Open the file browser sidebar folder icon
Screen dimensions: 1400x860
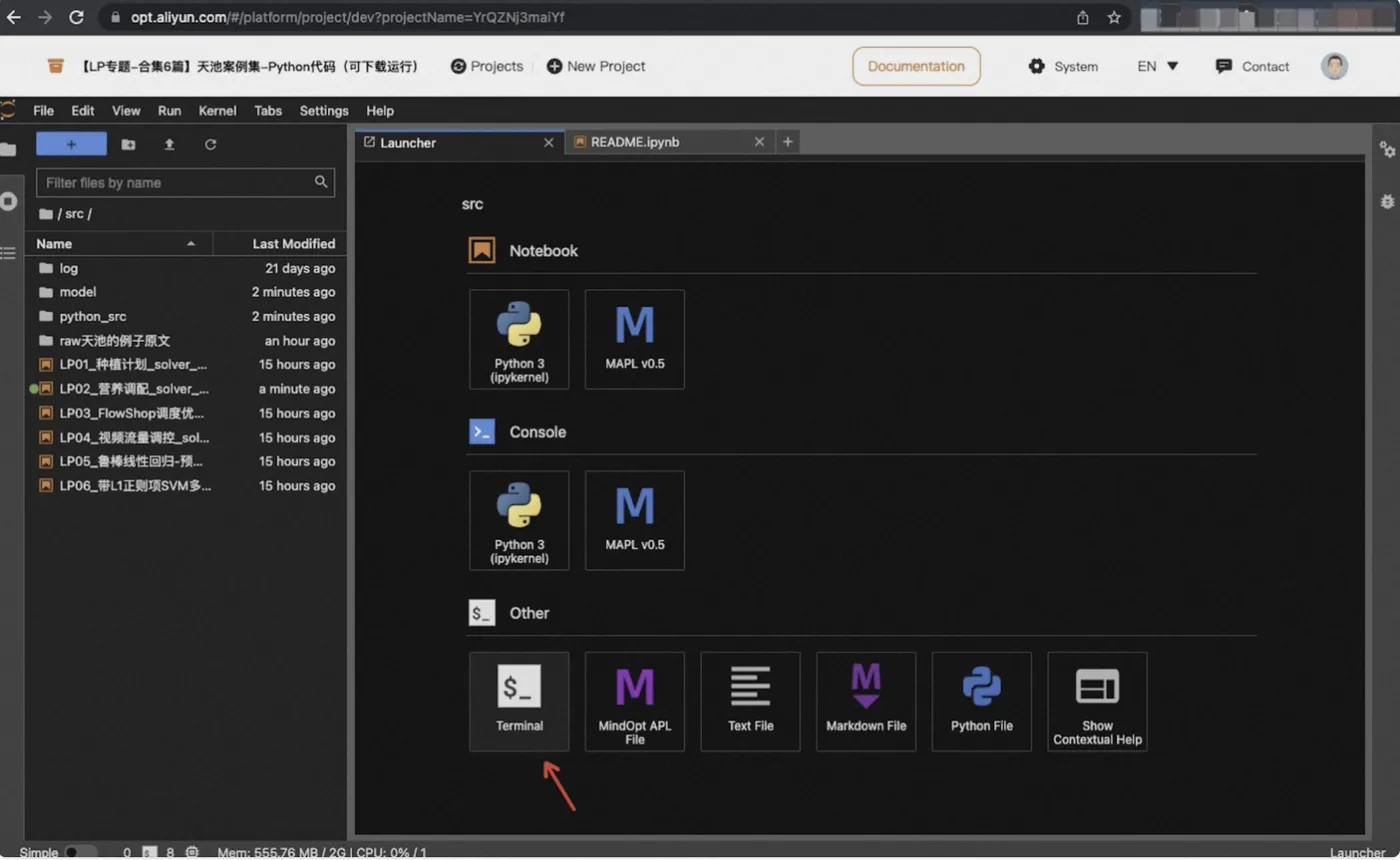[8, 150]
